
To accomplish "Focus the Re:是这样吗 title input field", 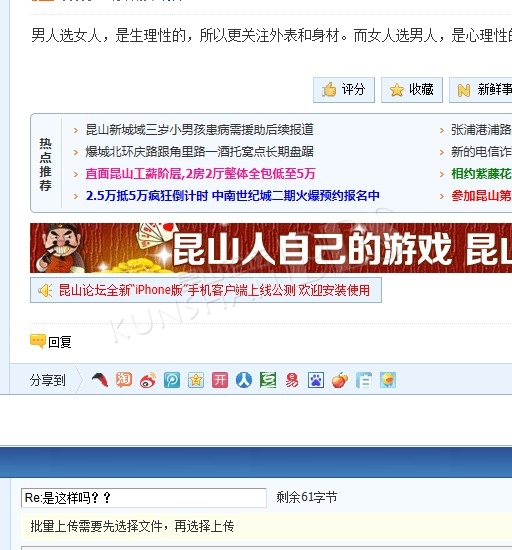I will 144,498.
